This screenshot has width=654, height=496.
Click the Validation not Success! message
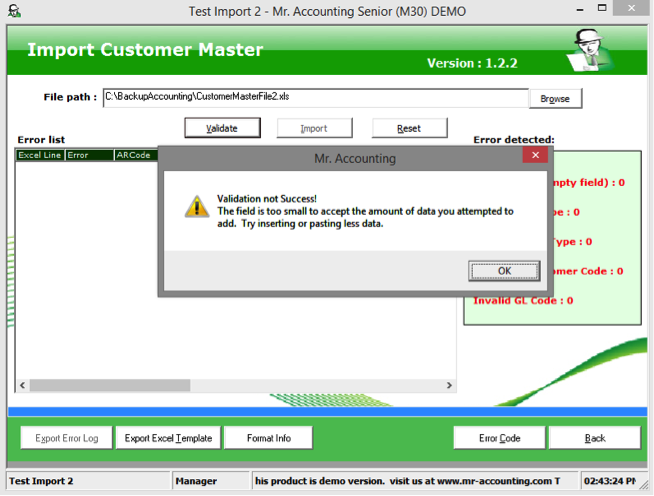click(267, 199)
